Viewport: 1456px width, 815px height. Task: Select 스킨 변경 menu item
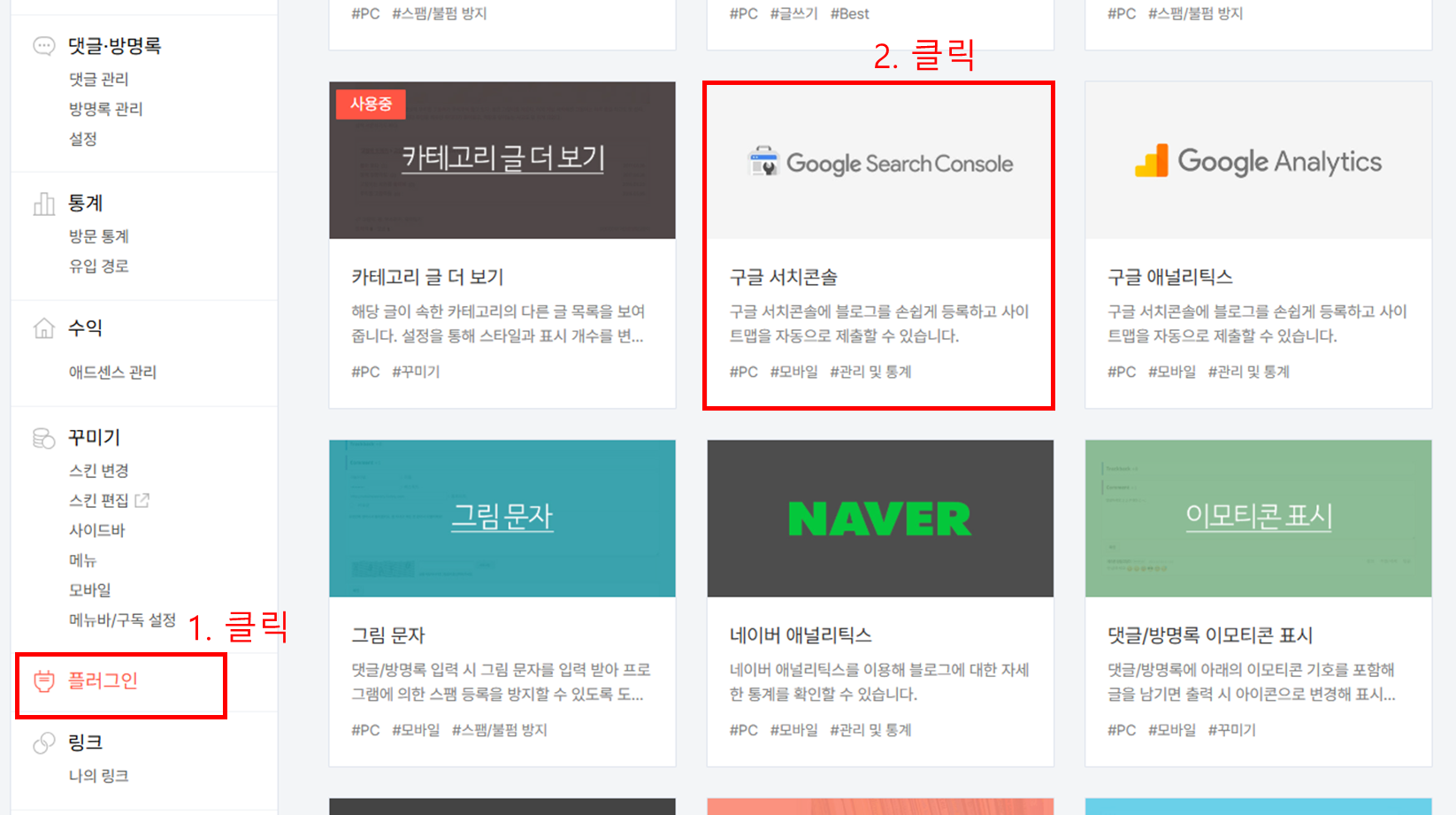99,471
